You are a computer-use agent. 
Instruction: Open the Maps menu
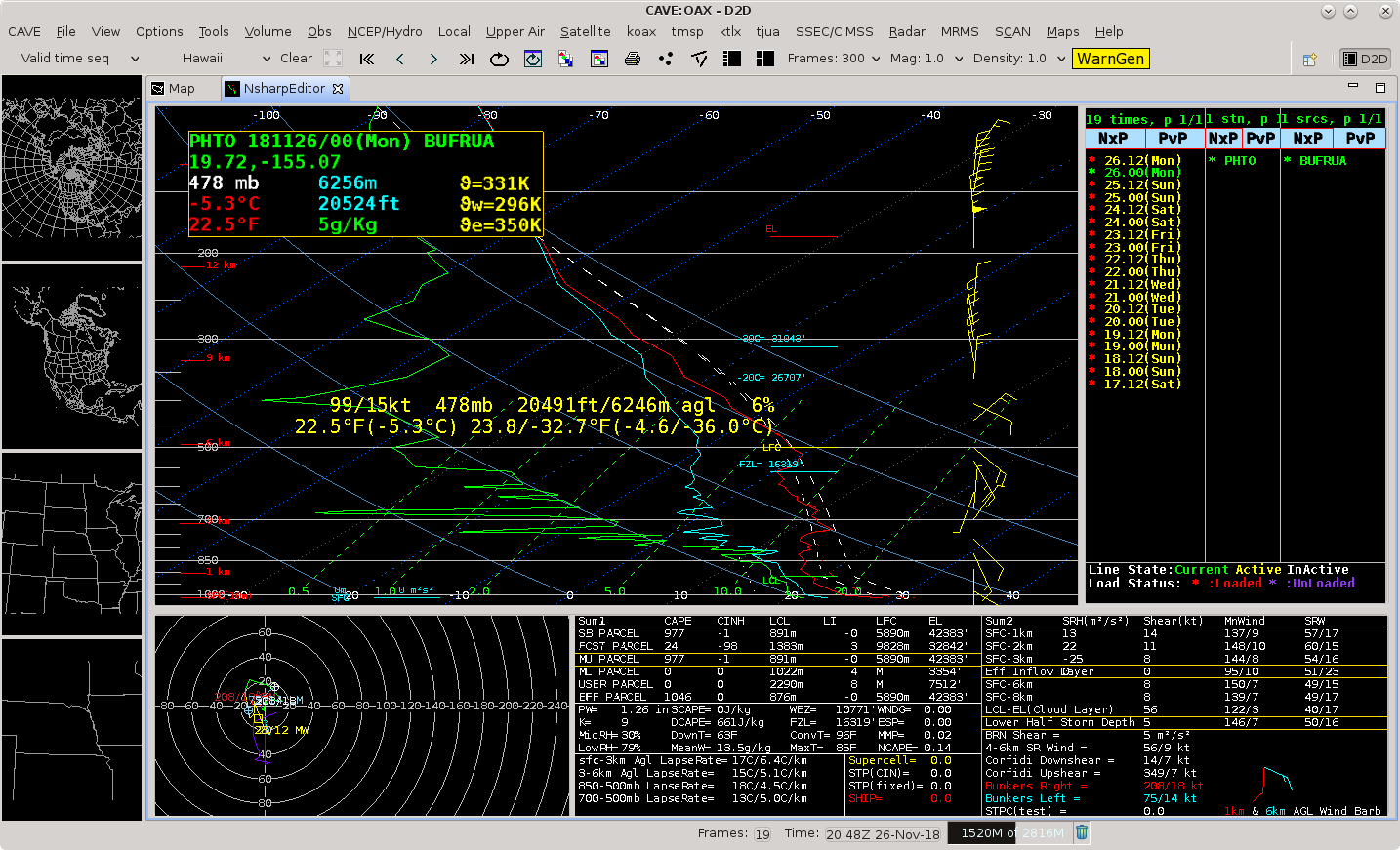1062,31
